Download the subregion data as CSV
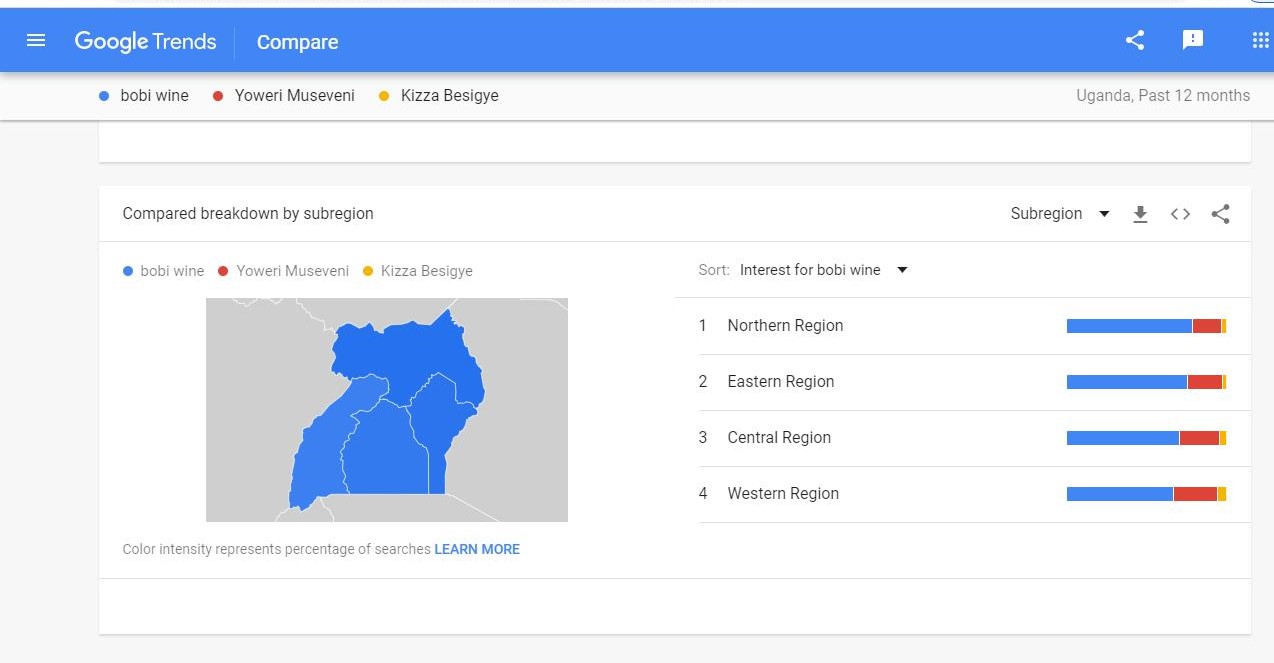1274x663 pixels. (1140, 214)
